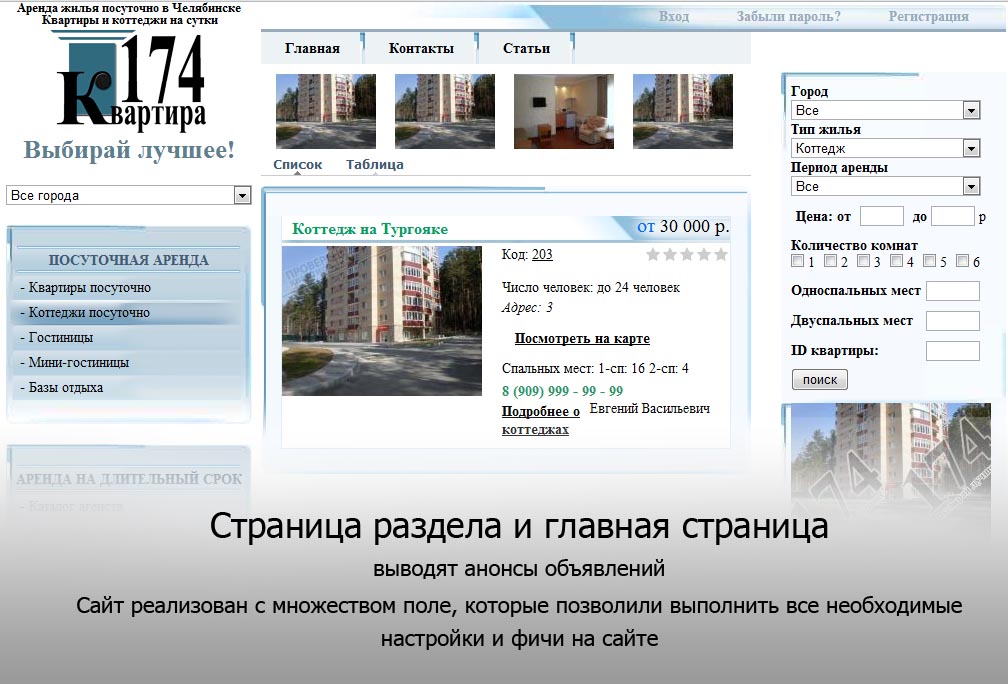The width and height of the screenshot is (1008, 684).
Task: Click the ПОСУТОЧНАЯ АРЕНДА section header
Action: [129, 260]
